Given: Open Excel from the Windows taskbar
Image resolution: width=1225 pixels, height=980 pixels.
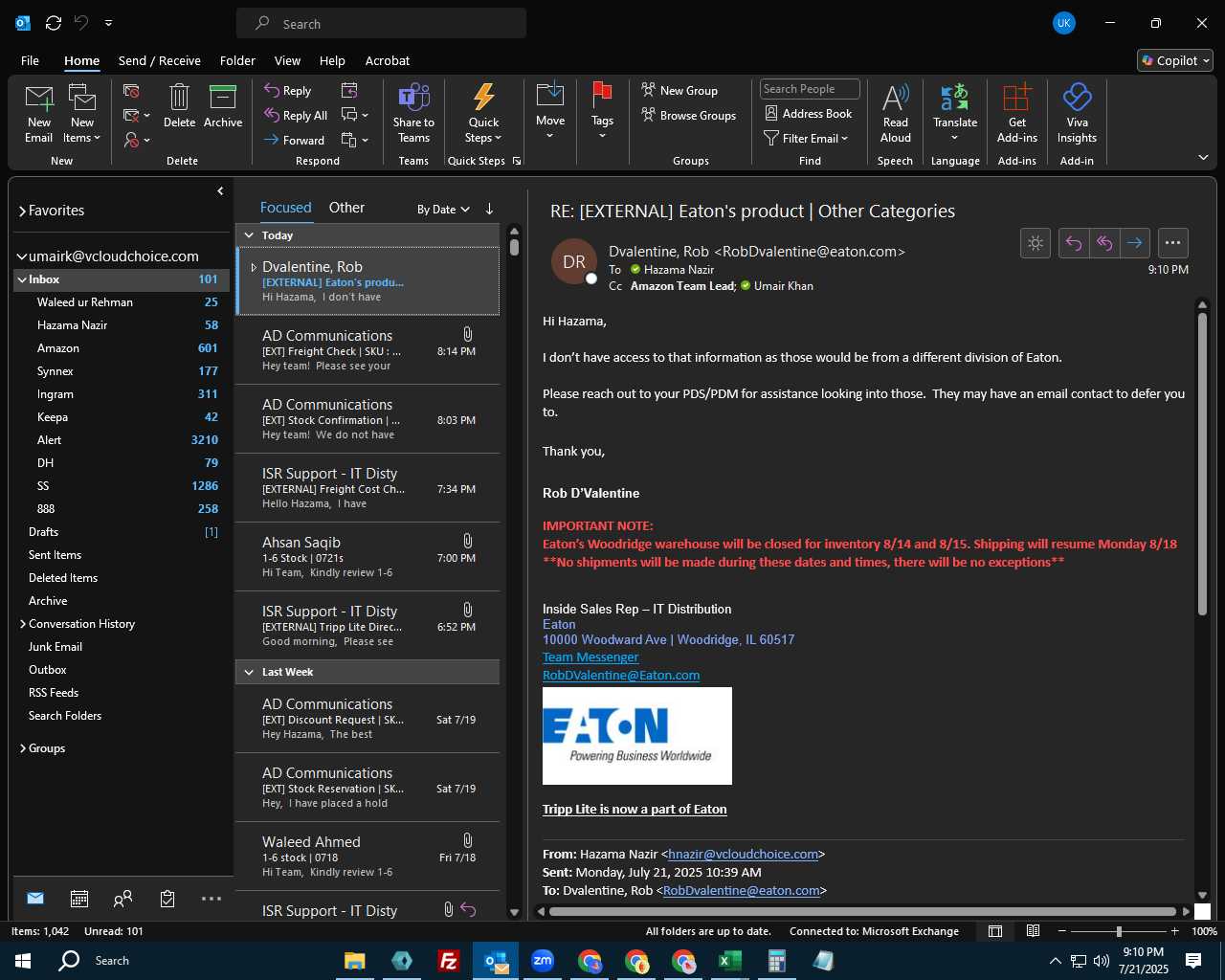Looking at the screenshot, I should pos(730,961).
